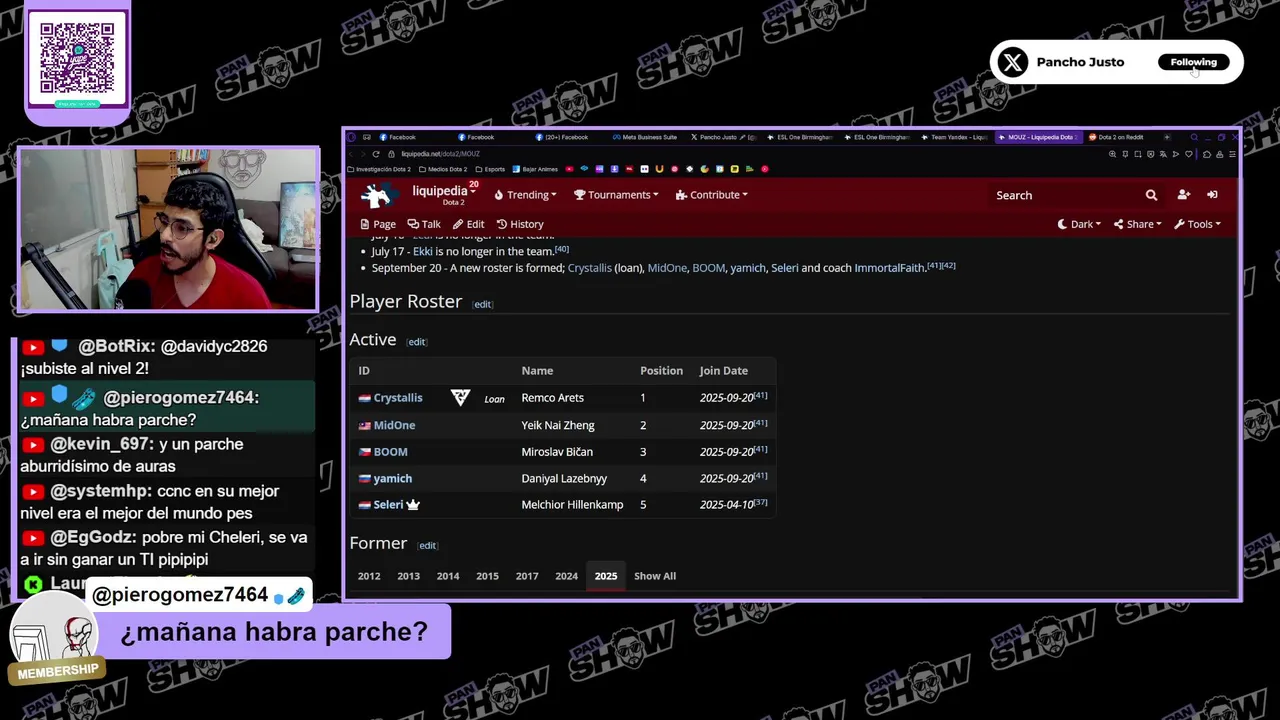Open the Share dropdown

pos(1138,224)
